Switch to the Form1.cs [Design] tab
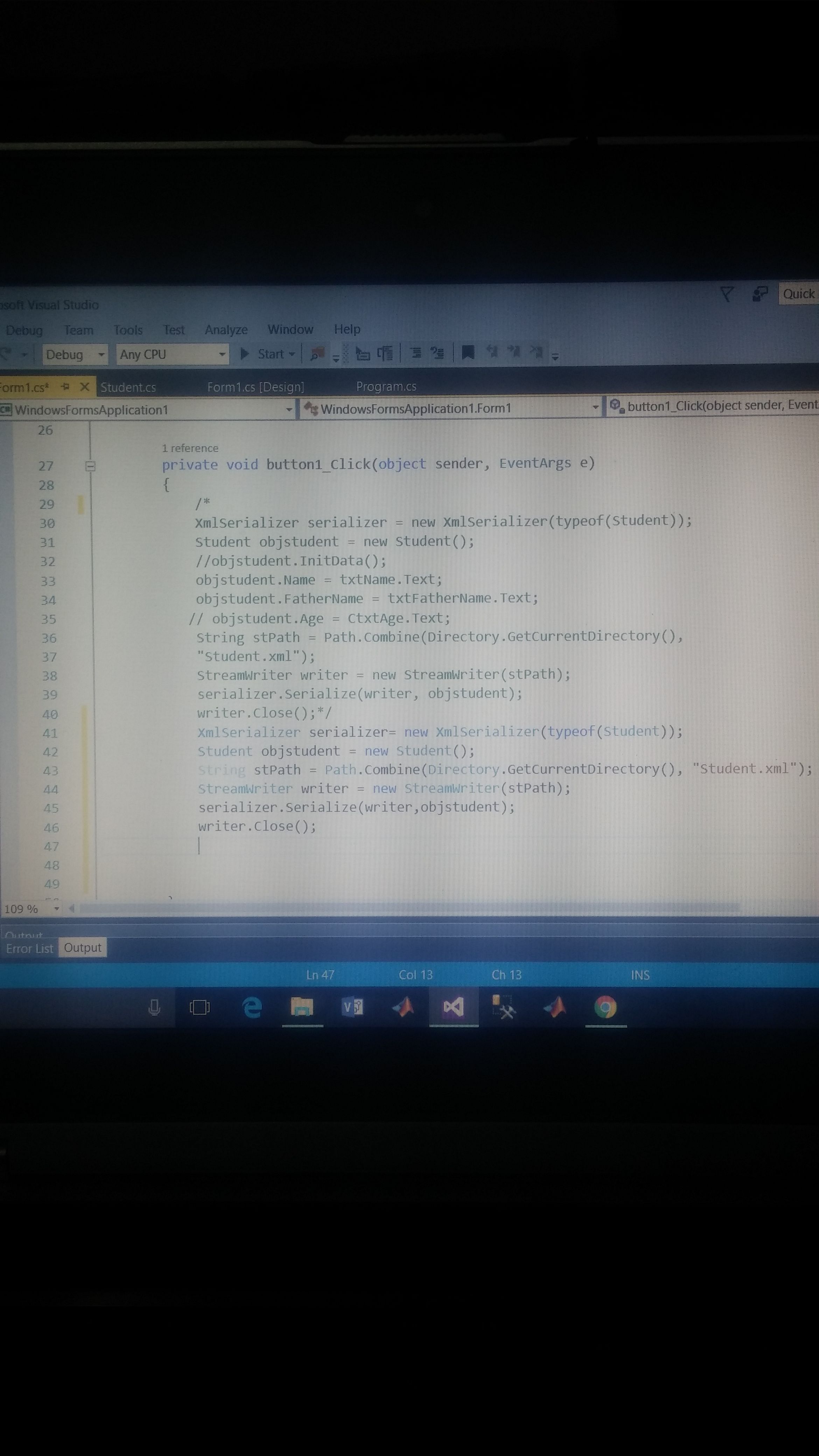 255,387
